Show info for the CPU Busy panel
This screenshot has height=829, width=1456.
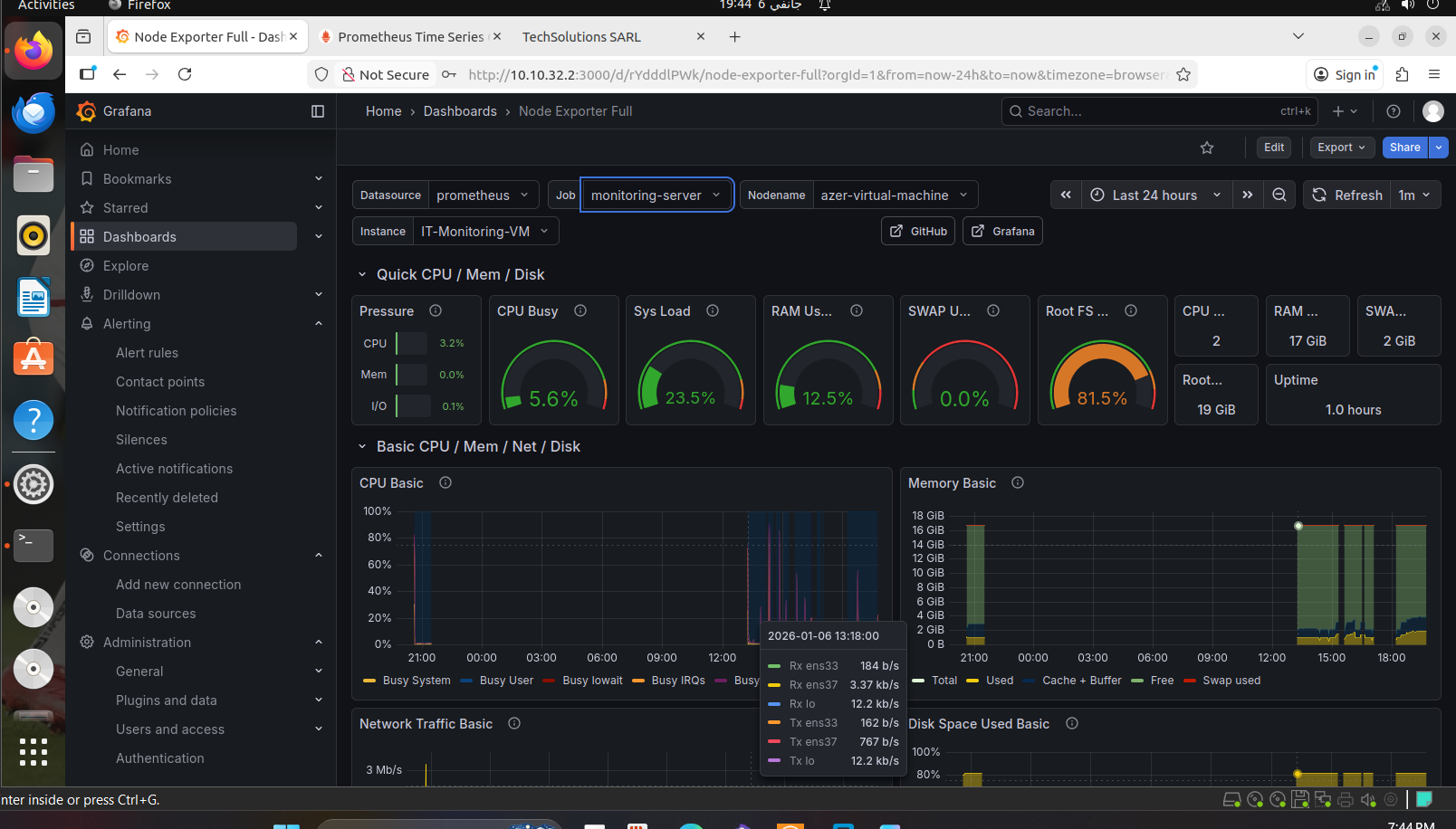pyautogui.click(x=580, y=310)
